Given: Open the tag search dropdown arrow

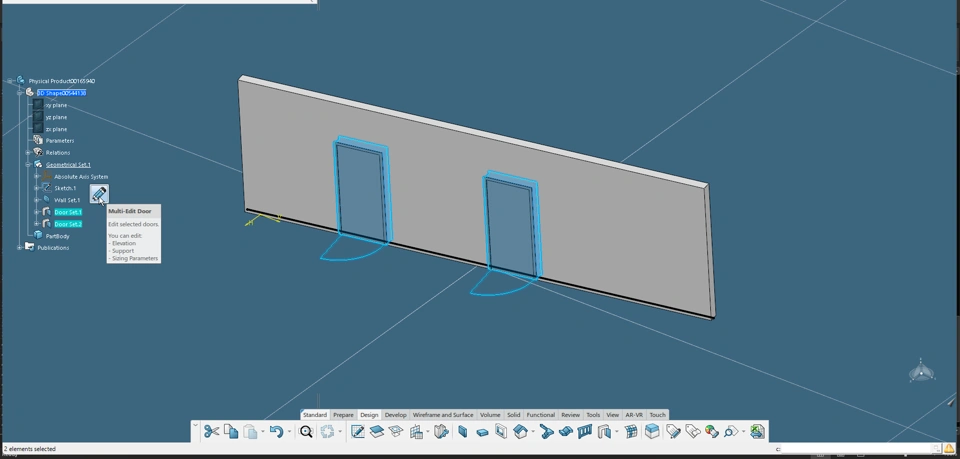Looking at the screenshot, I should coord(743,431).
